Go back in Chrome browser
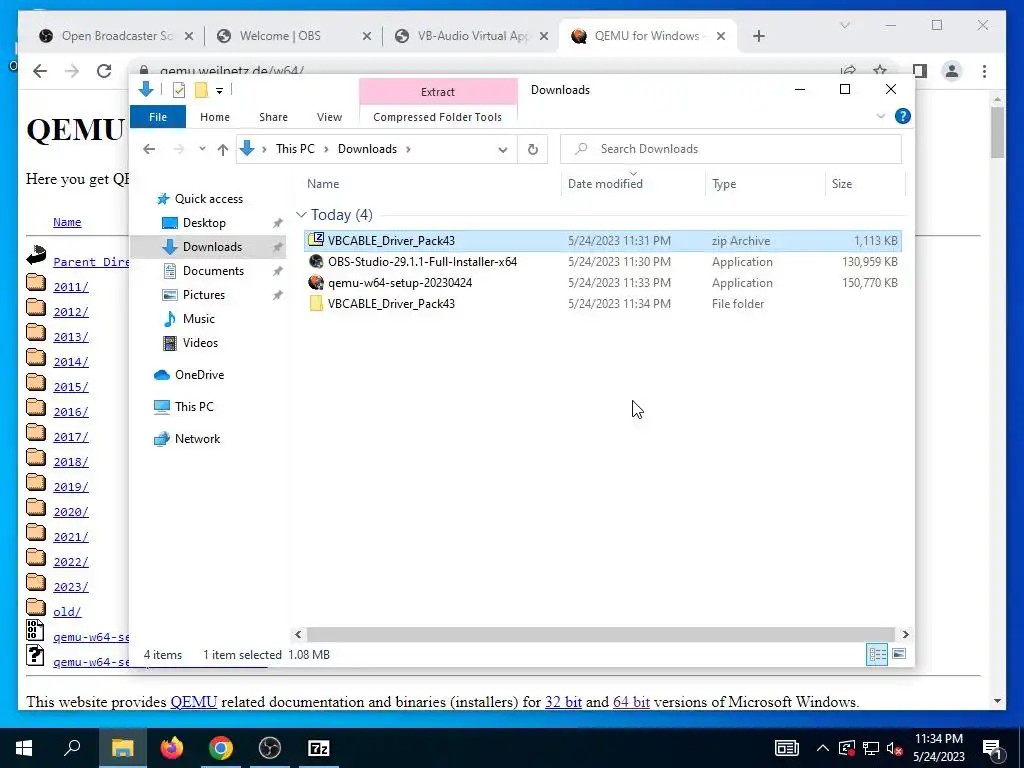 click(40, 71)
